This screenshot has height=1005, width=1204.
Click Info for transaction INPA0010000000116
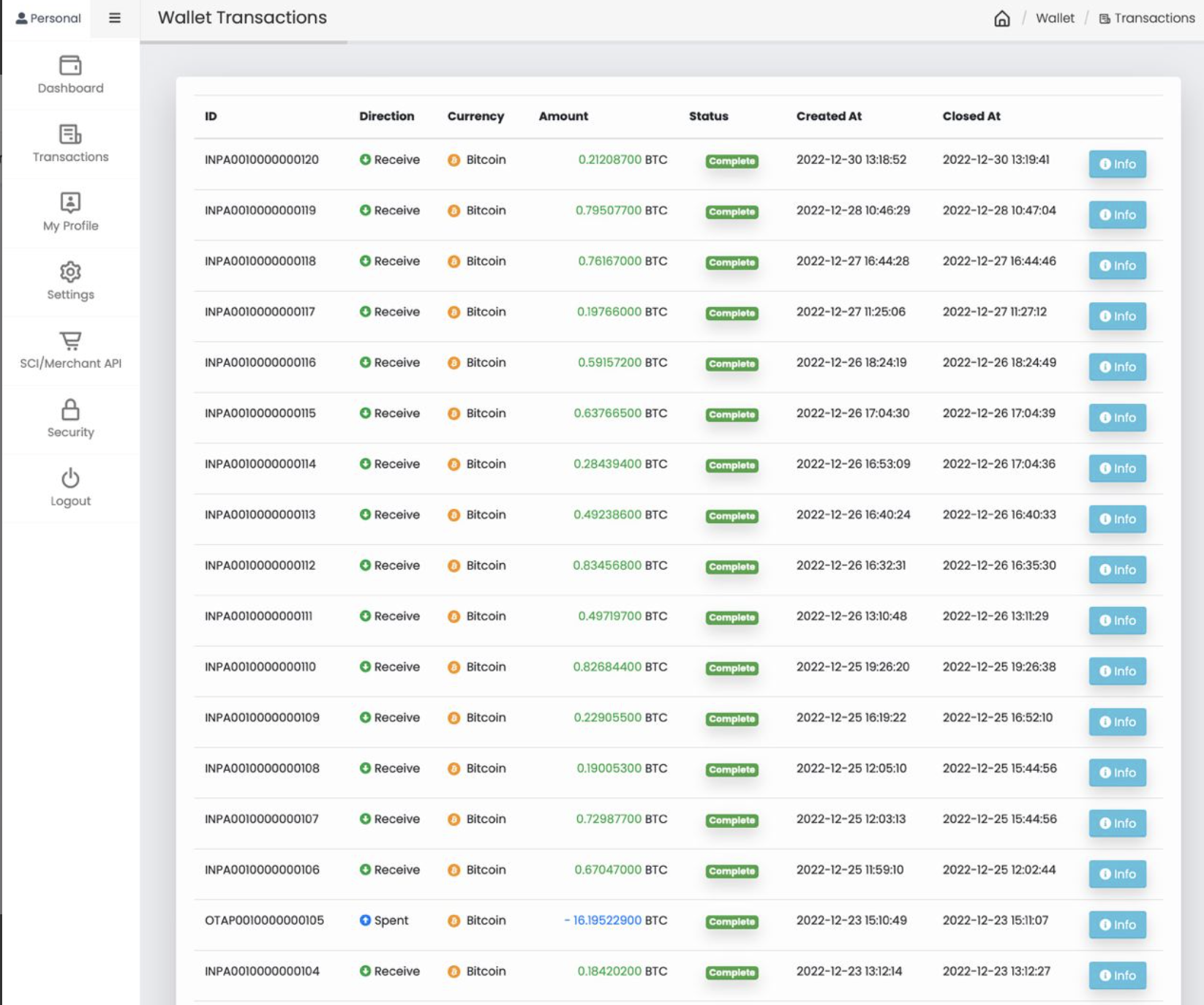click(1117, 366)
